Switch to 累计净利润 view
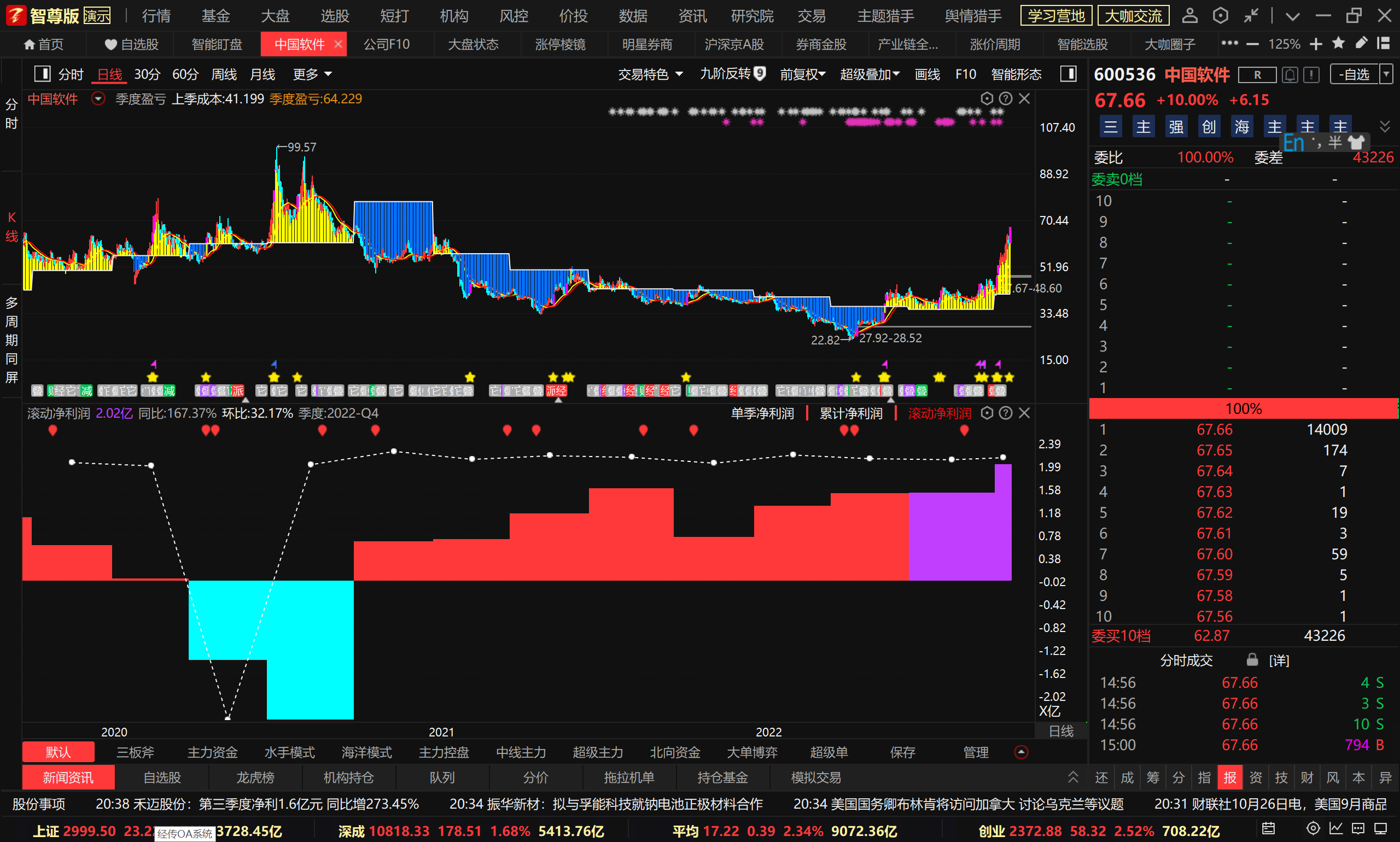This screenshot has height=842, width=1400. [x=851, y=414]
